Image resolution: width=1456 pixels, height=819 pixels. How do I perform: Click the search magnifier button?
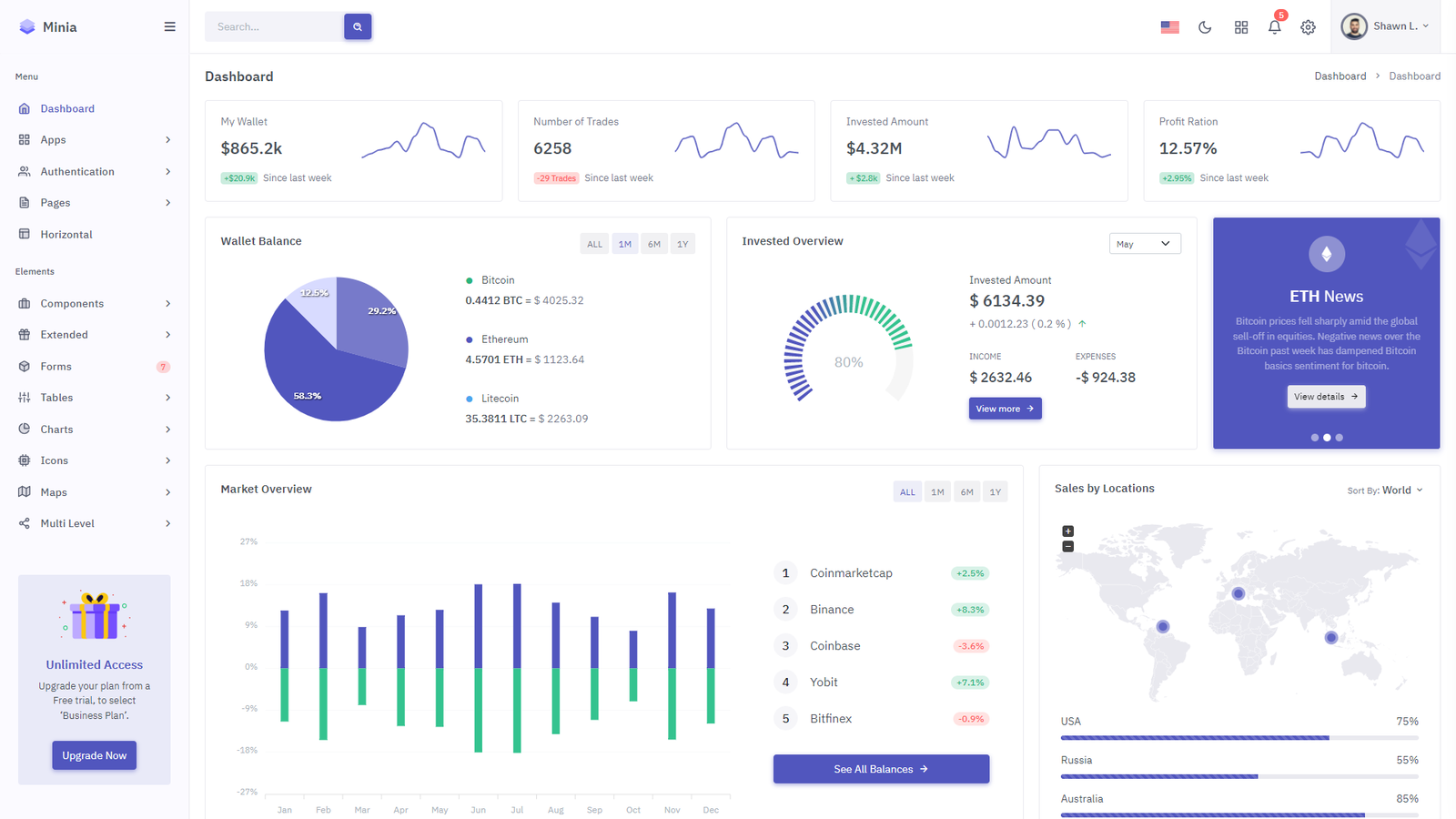(358, 26)
